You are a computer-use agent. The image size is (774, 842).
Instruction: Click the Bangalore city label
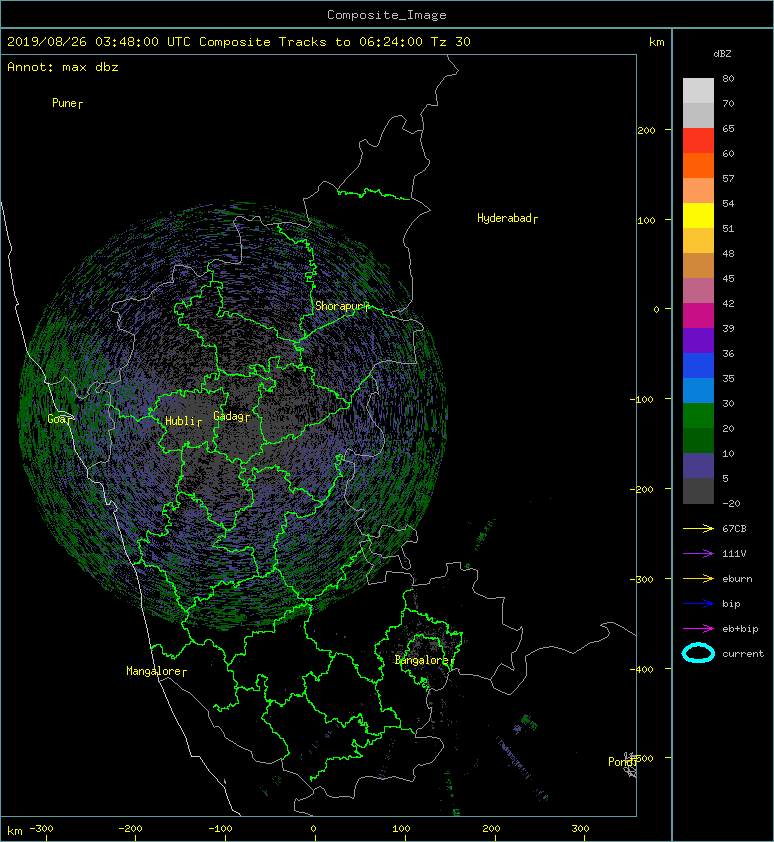click(x=424, y=660)
